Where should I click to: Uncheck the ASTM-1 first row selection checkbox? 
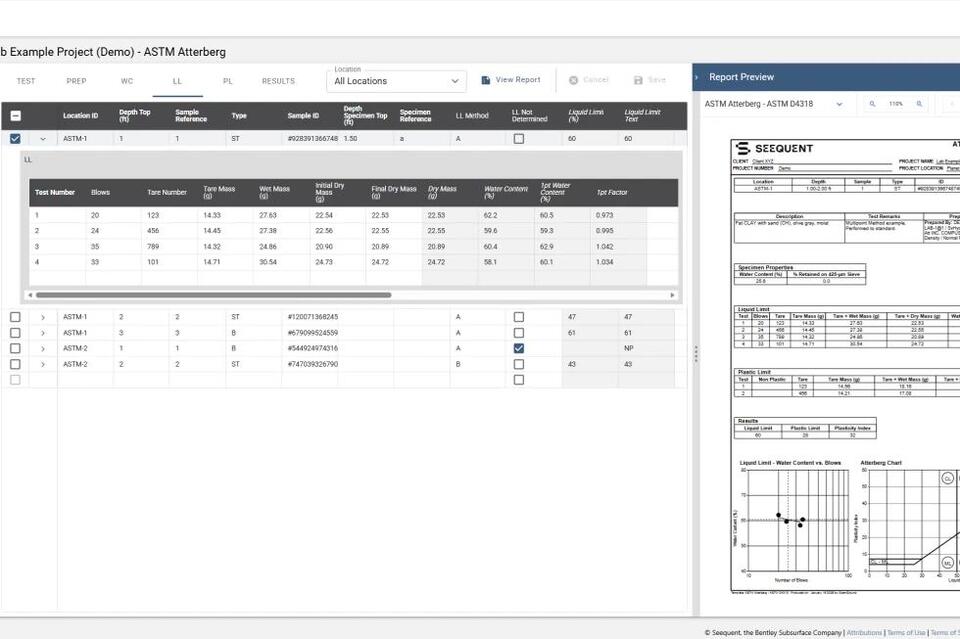tap(15, 139)
